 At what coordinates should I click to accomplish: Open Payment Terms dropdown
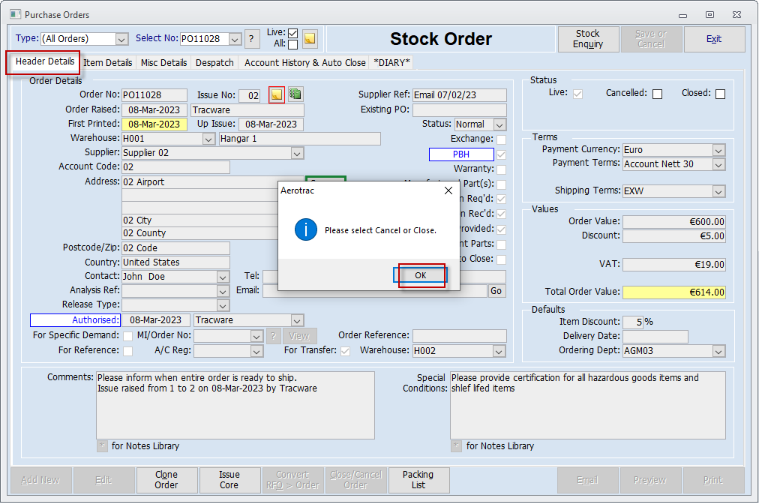[718, 165]
